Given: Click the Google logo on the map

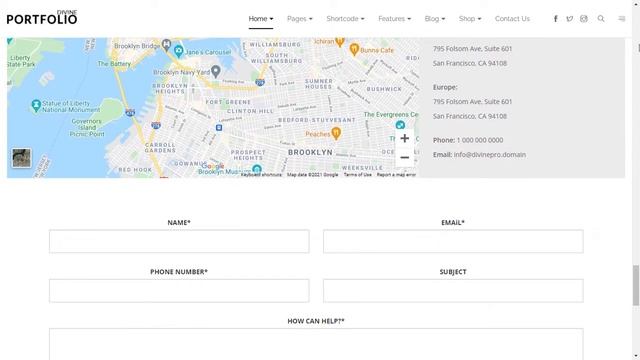Looking at the screenshot, I should 213,166.
